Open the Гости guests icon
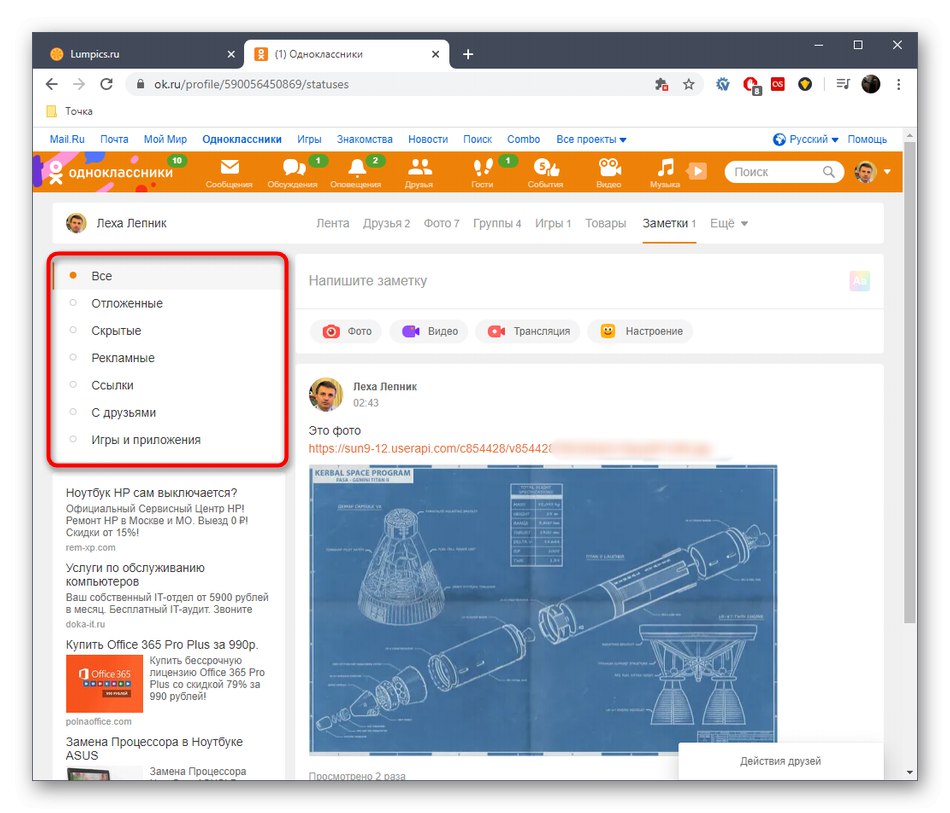Screen dimensions: 950x813 (482, 172)
